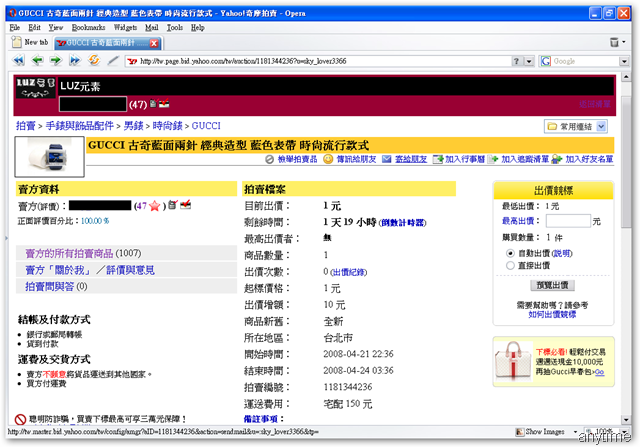Screen dimensions: 640x447
Task: Open the View menu
Action: [x=56, y=27]
